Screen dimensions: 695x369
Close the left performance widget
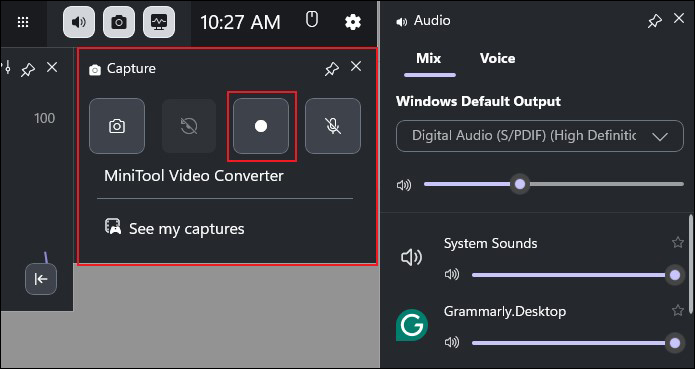click(52, 67)
